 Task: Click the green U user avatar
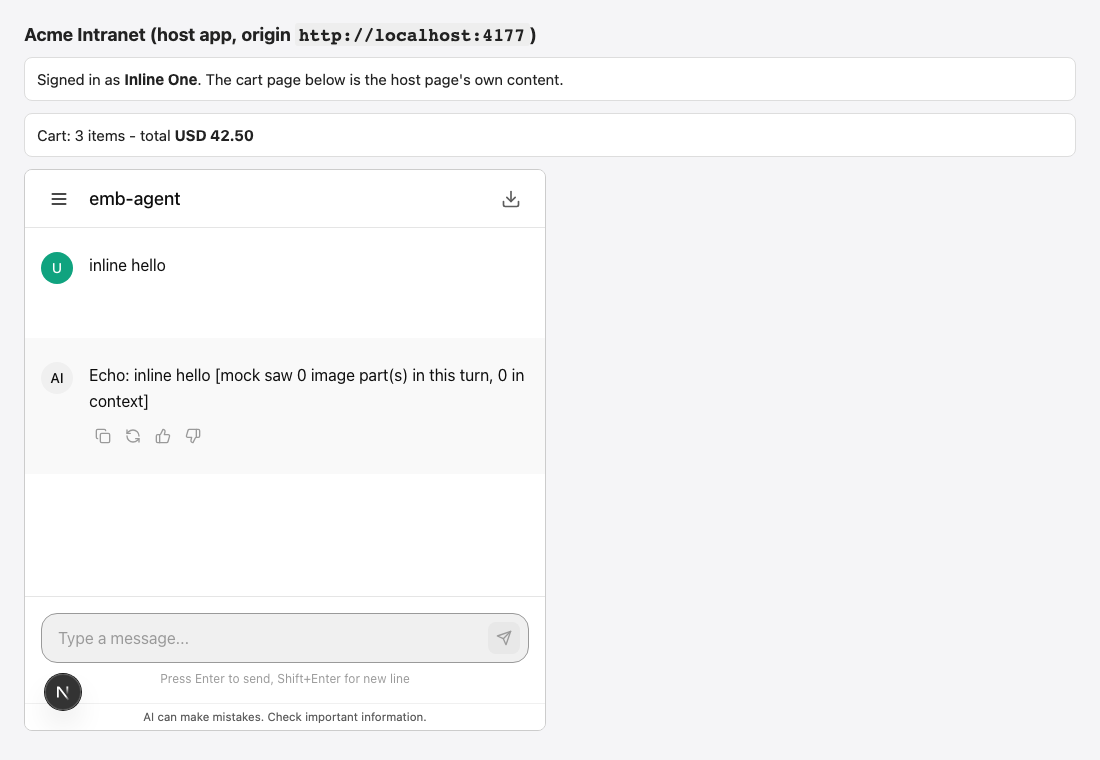[57, 268]
